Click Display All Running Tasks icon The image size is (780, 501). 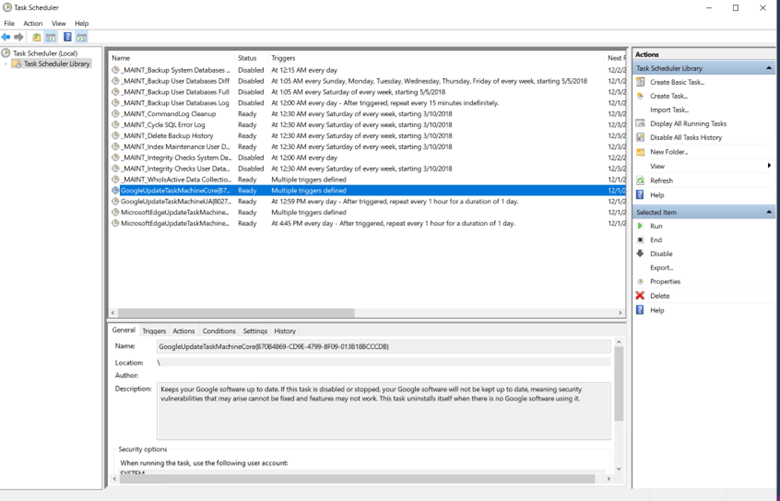(641, 123)
